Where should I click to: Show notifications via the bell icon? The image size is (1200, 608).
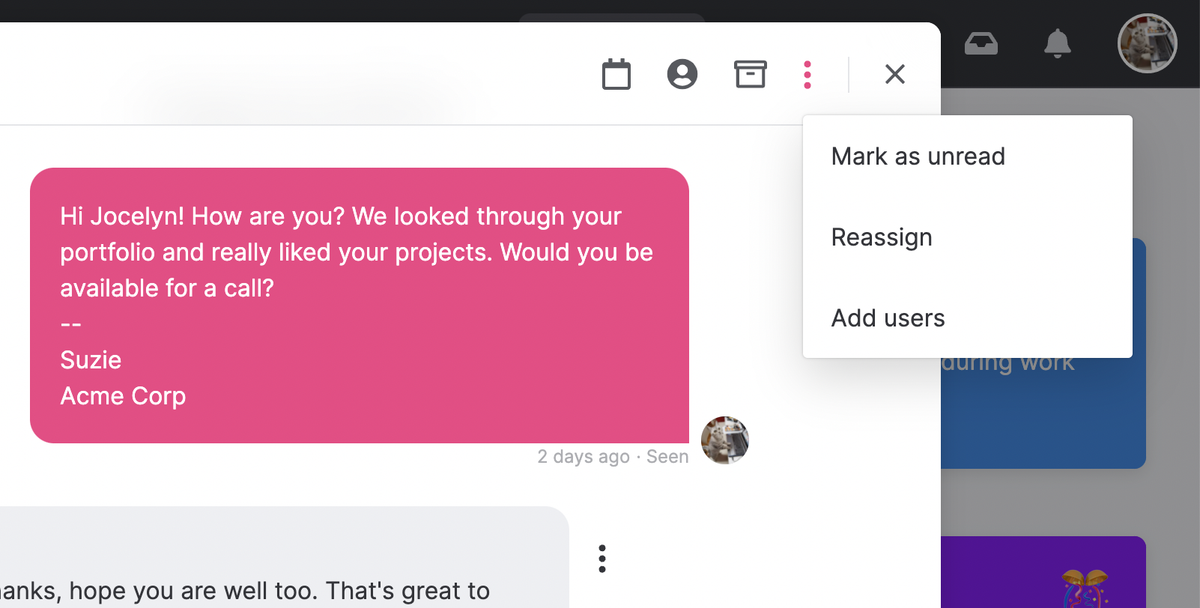[x=1057, y=43]
